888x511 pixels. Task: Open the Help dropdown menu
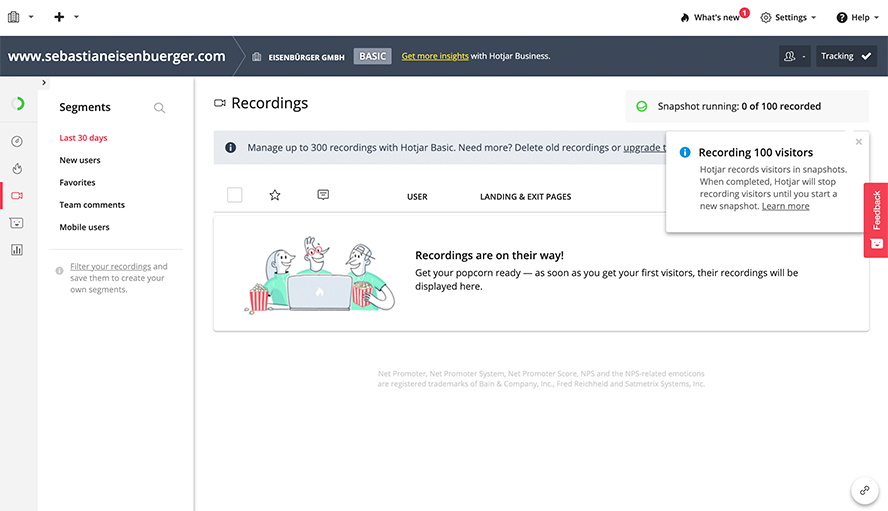point(857,18)
